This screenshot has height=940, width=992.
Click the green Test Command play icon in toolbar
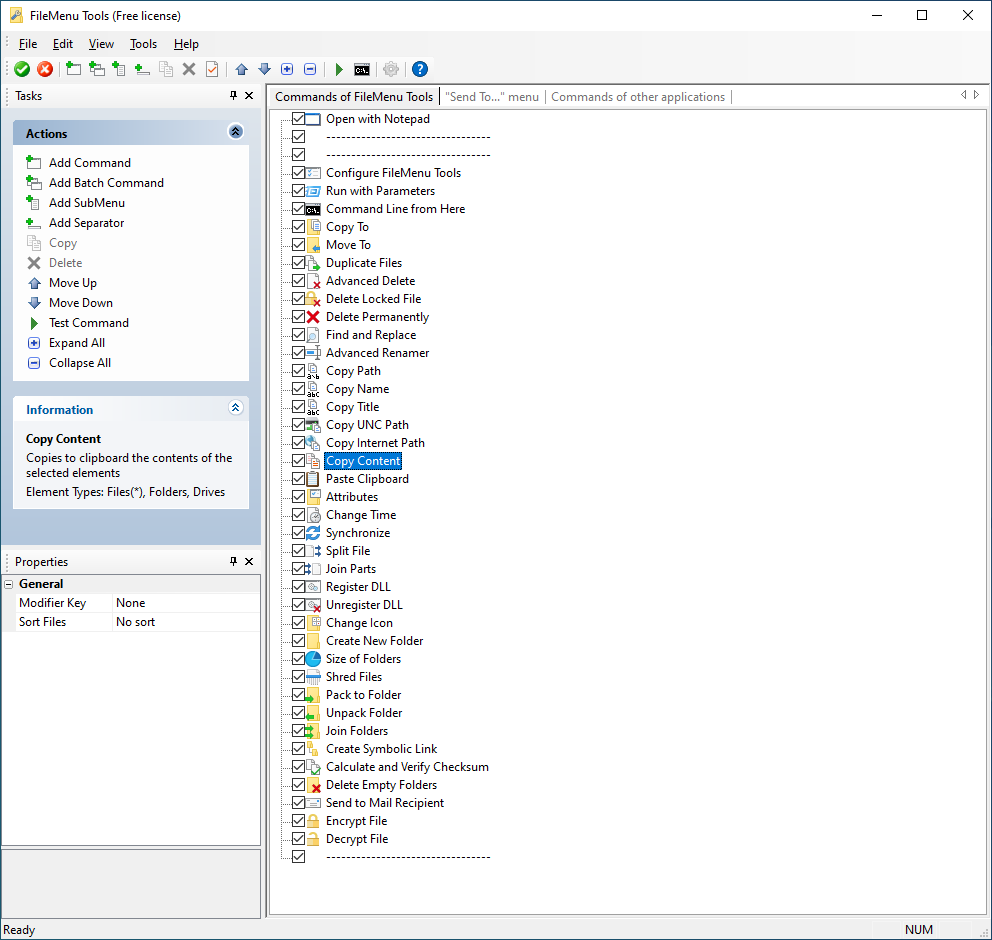(339, 69)
